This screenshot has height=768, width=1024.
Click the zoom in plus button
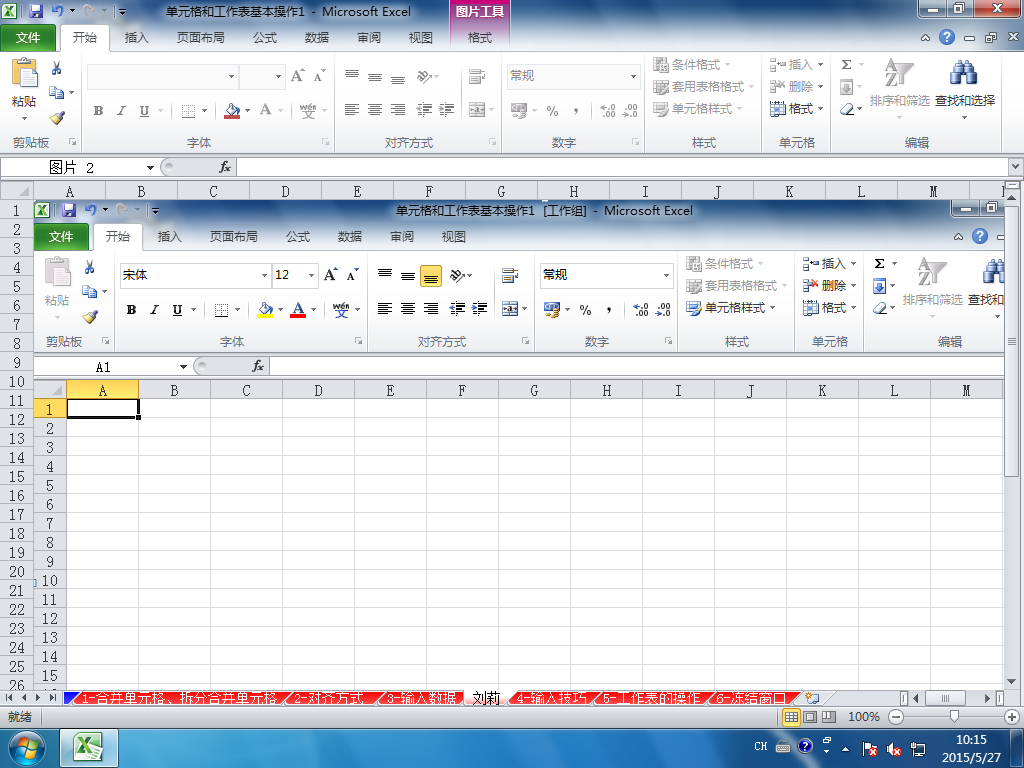pyautogui.click(x=1012, y=716)
